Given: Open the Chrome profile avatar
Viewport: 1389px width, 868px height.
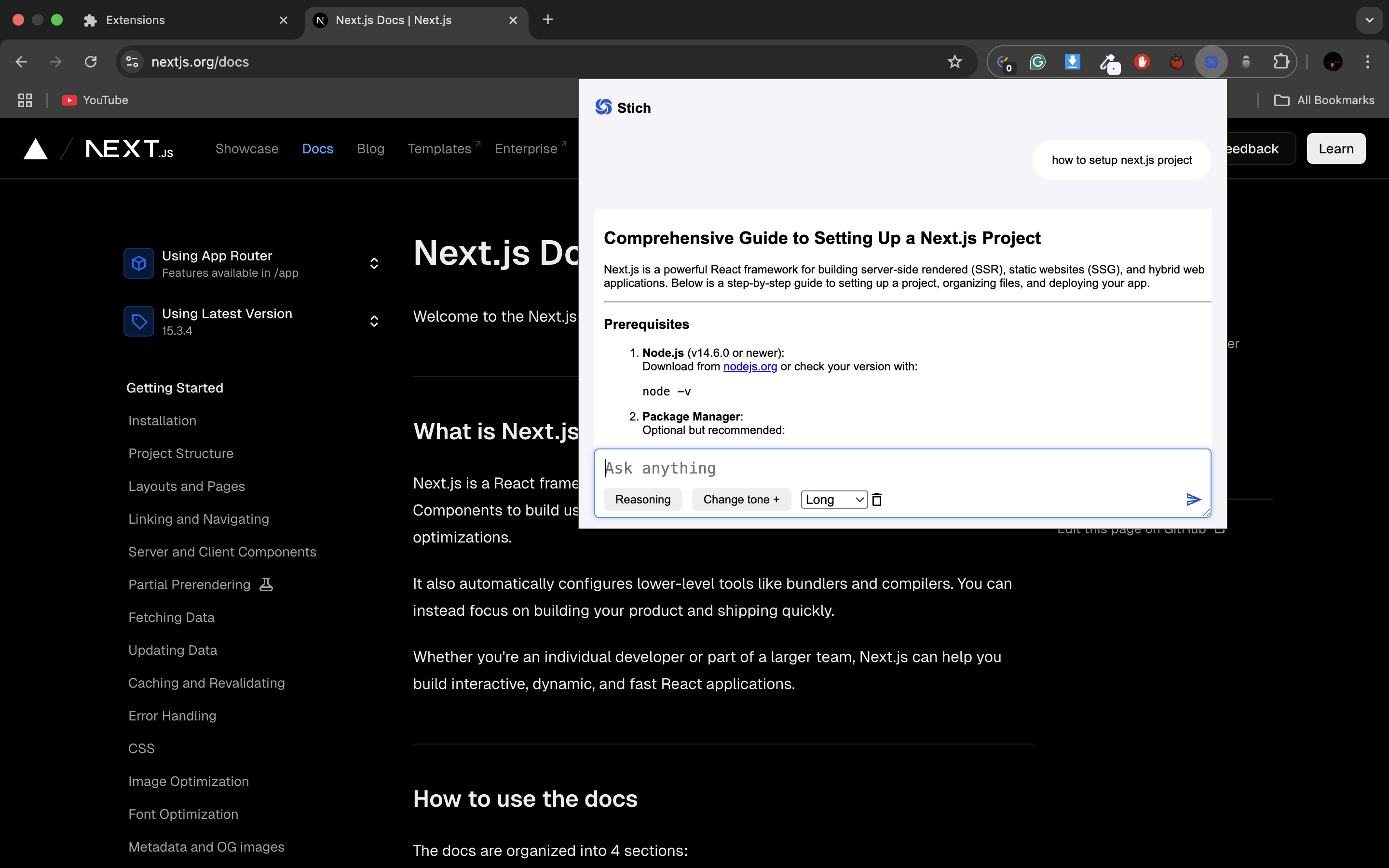Looking at the screenshot, I should [1333, 61].
